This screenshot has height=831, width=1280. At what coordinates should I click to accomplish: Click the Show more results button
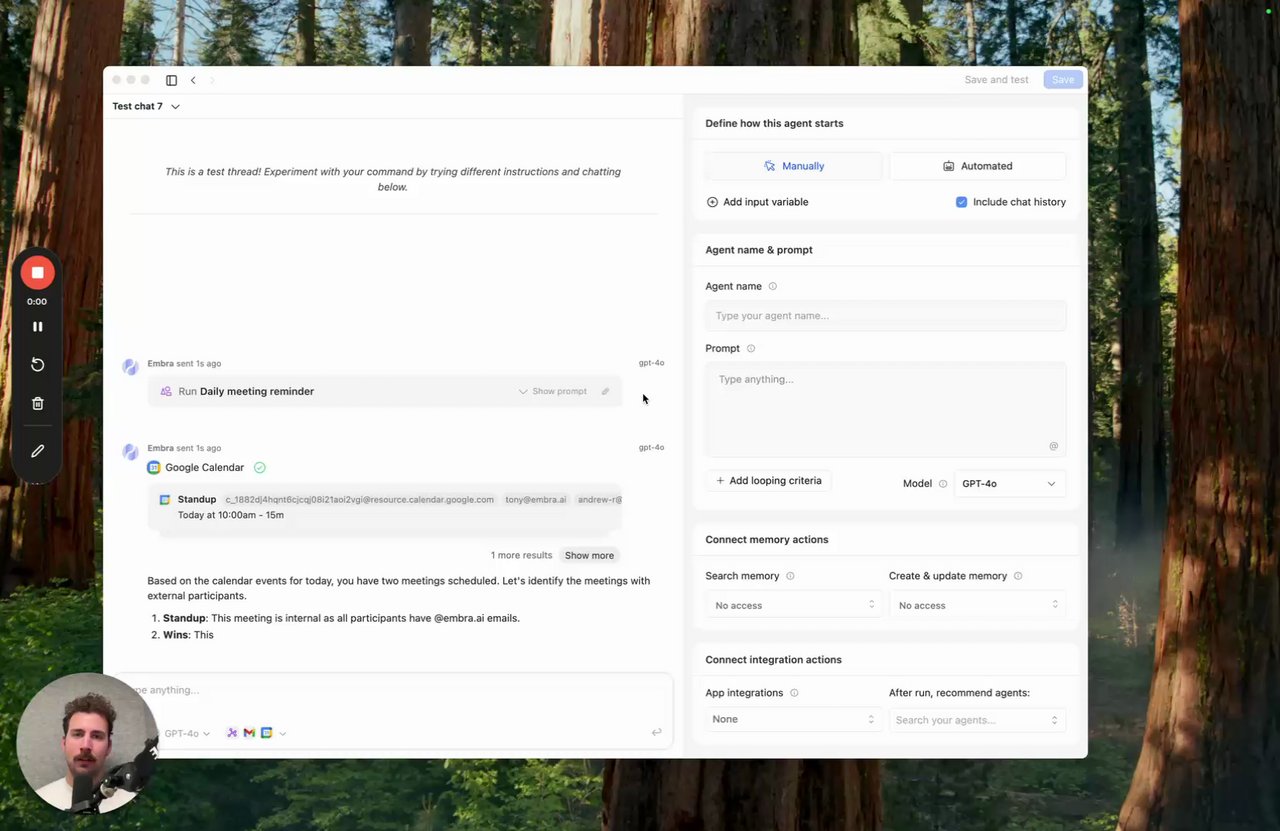click(589, 555)
